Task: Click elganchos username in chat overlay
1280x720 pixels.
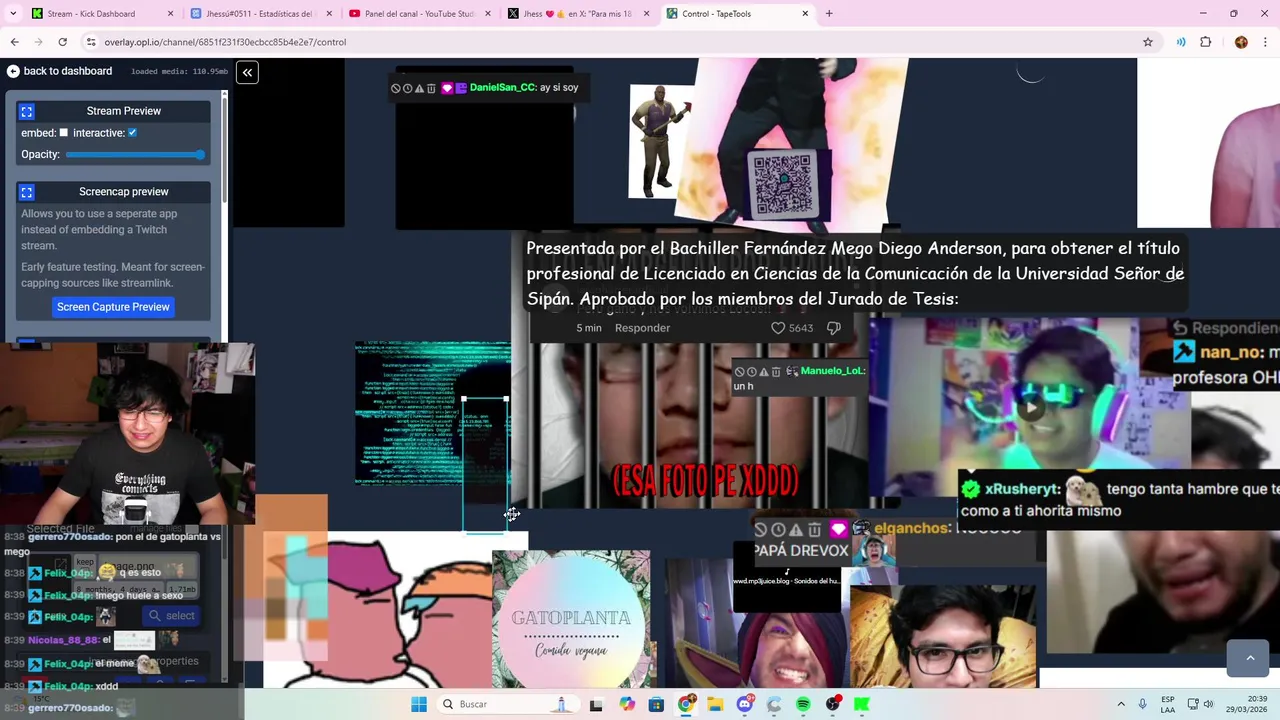Action: coord(911,528)
